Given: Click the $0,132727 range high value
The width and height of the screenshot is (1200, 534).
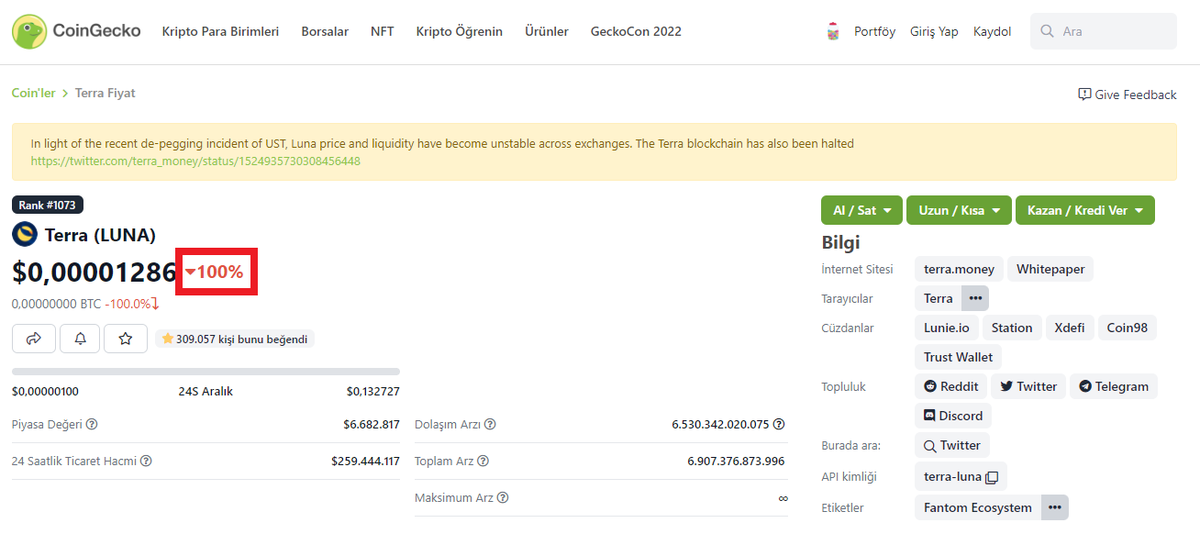Looking at the screenshot, I should pyautogui.click(x=373, y=391).
